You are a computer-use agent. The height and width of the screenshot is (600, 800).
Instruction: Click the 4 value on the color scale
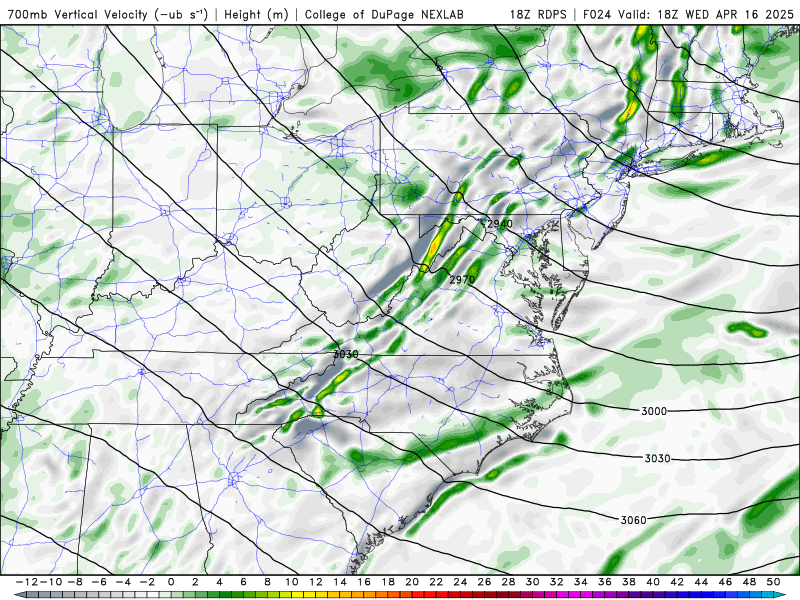(219, 582)
